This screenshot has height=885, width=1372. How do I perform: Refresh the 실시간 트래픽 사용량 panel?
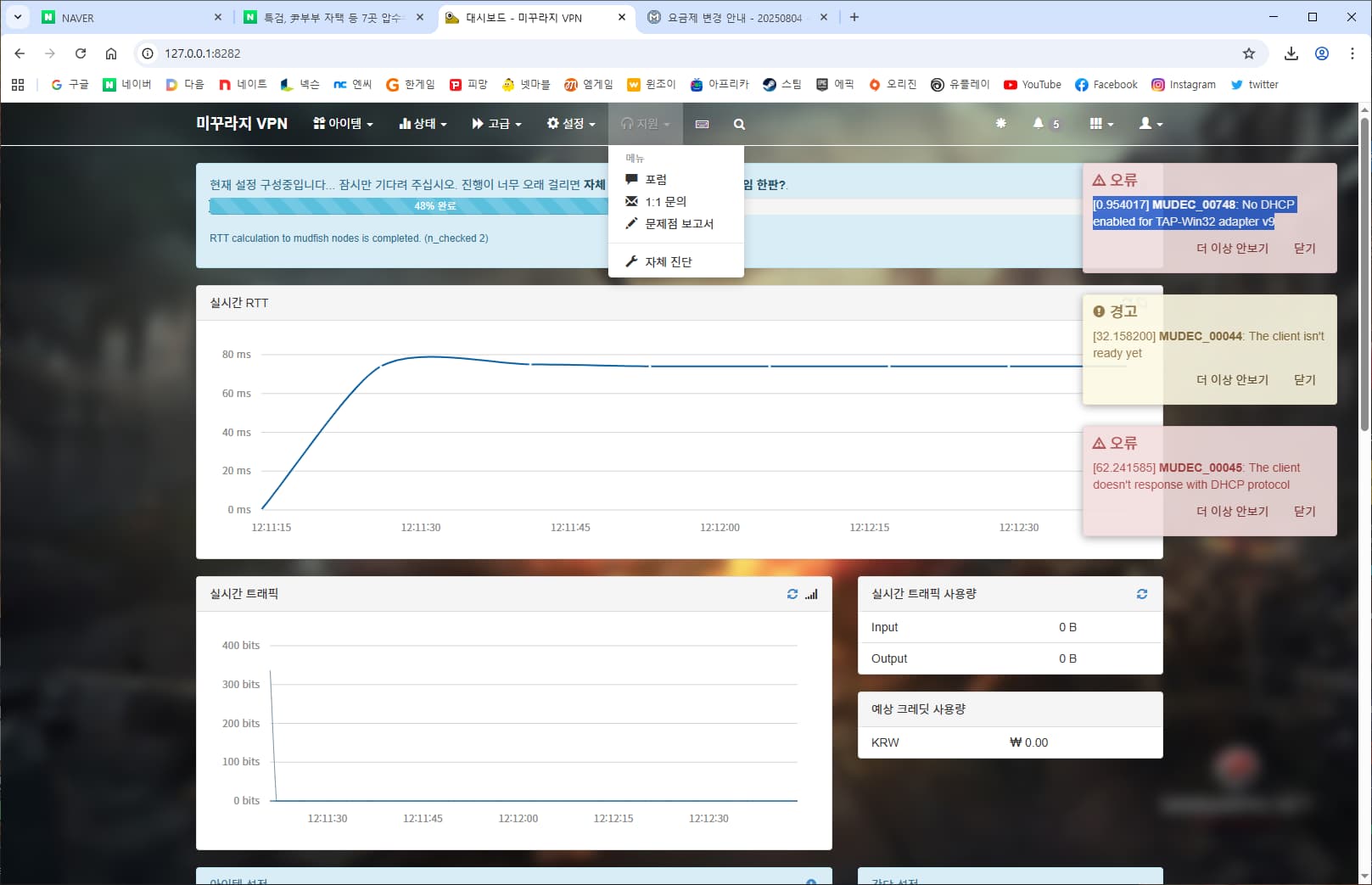point(1142,594)
